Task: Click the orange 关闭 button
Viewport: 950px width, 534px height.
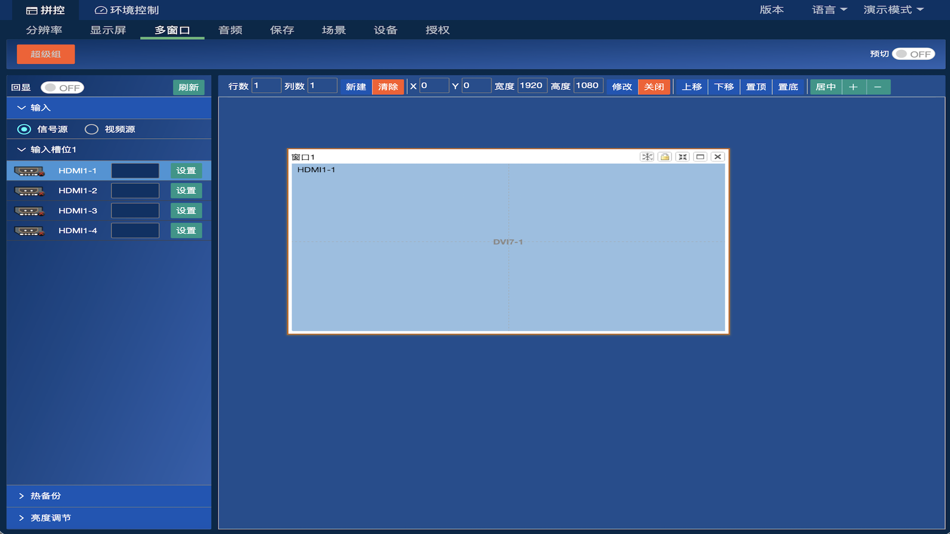Action: pos(654,87)
